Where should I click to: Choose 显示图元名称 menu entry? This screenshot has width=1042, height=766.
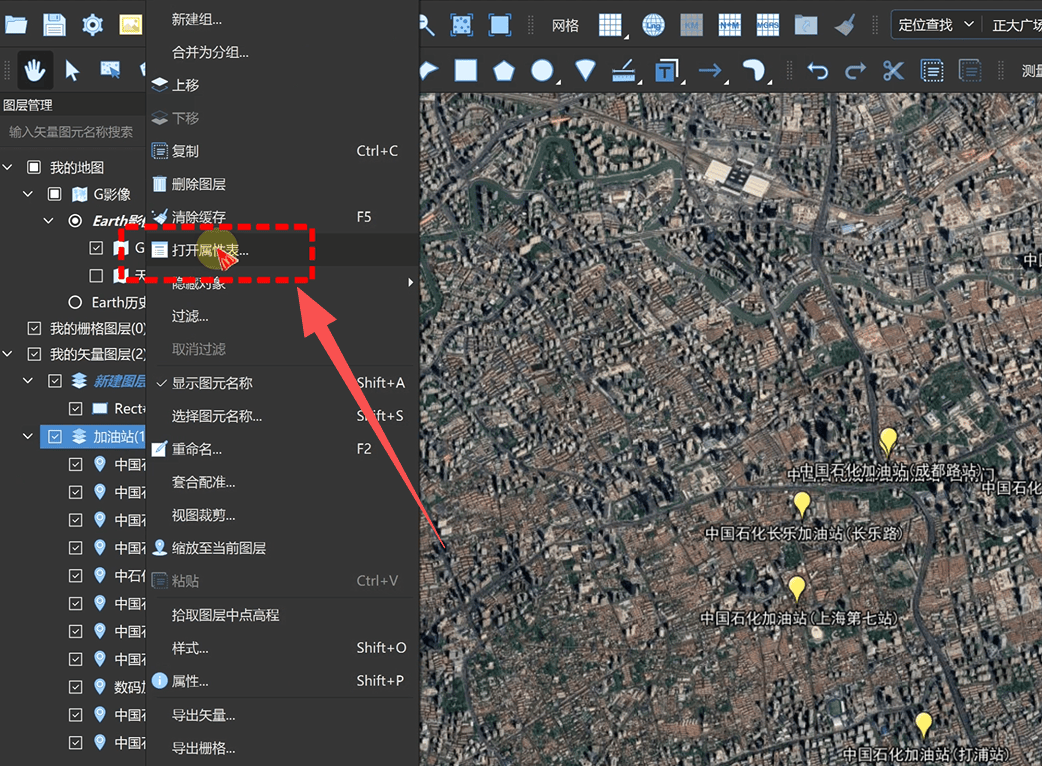[x=282, y=383]
